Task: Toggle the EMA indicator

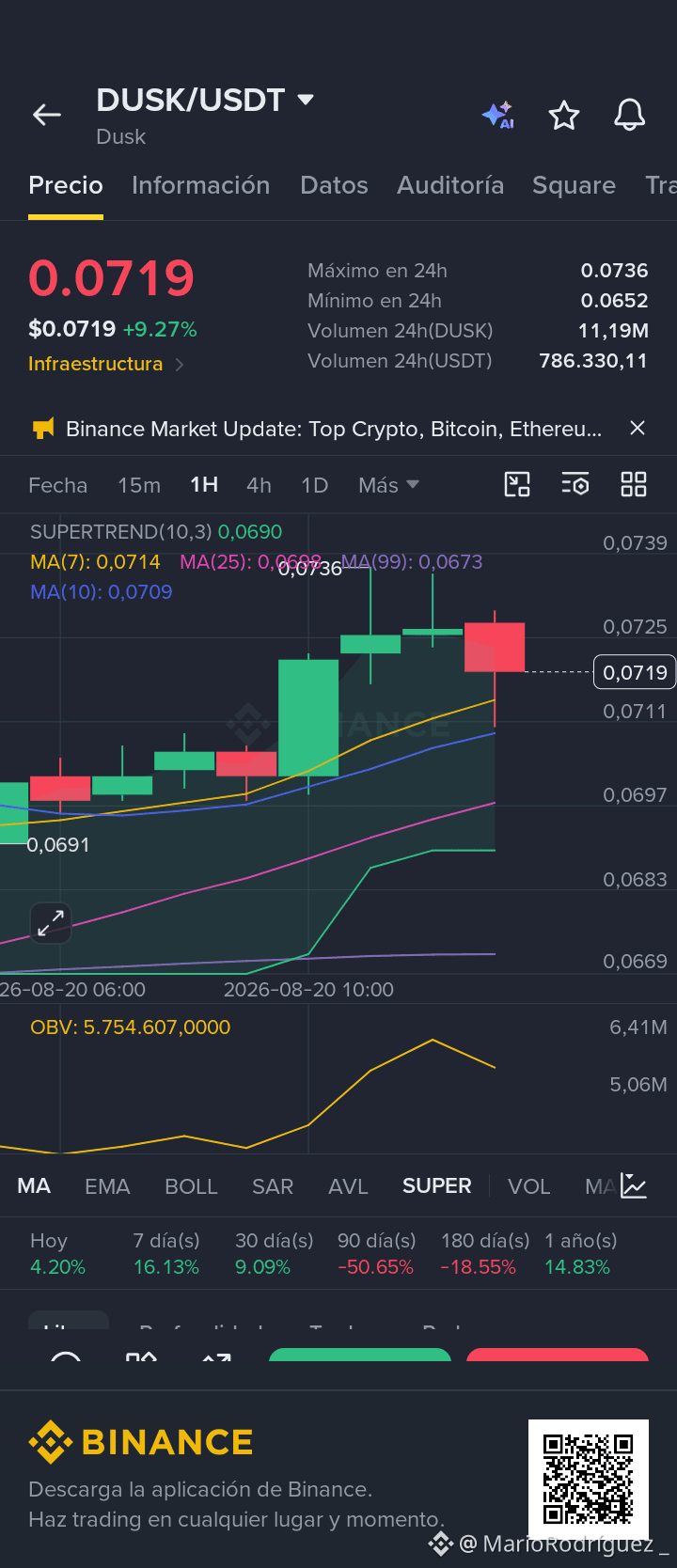Action: (x=107, y=1186)
